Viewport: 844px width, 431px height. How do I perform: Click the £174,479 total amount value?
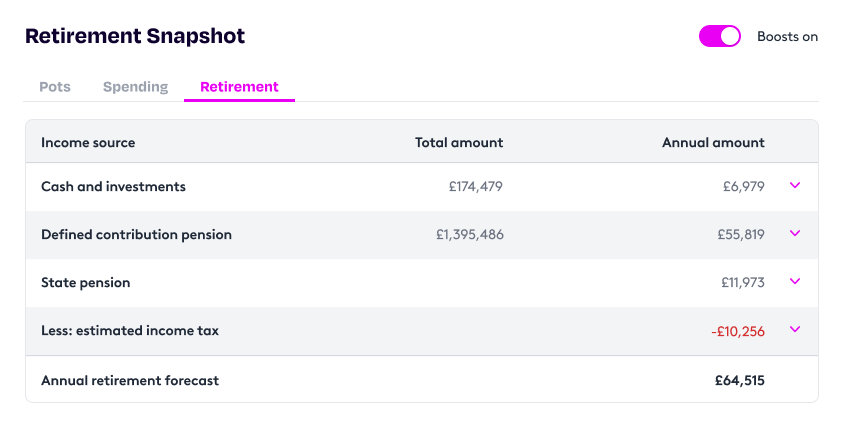pyautogui.click(x=476, y=187)
